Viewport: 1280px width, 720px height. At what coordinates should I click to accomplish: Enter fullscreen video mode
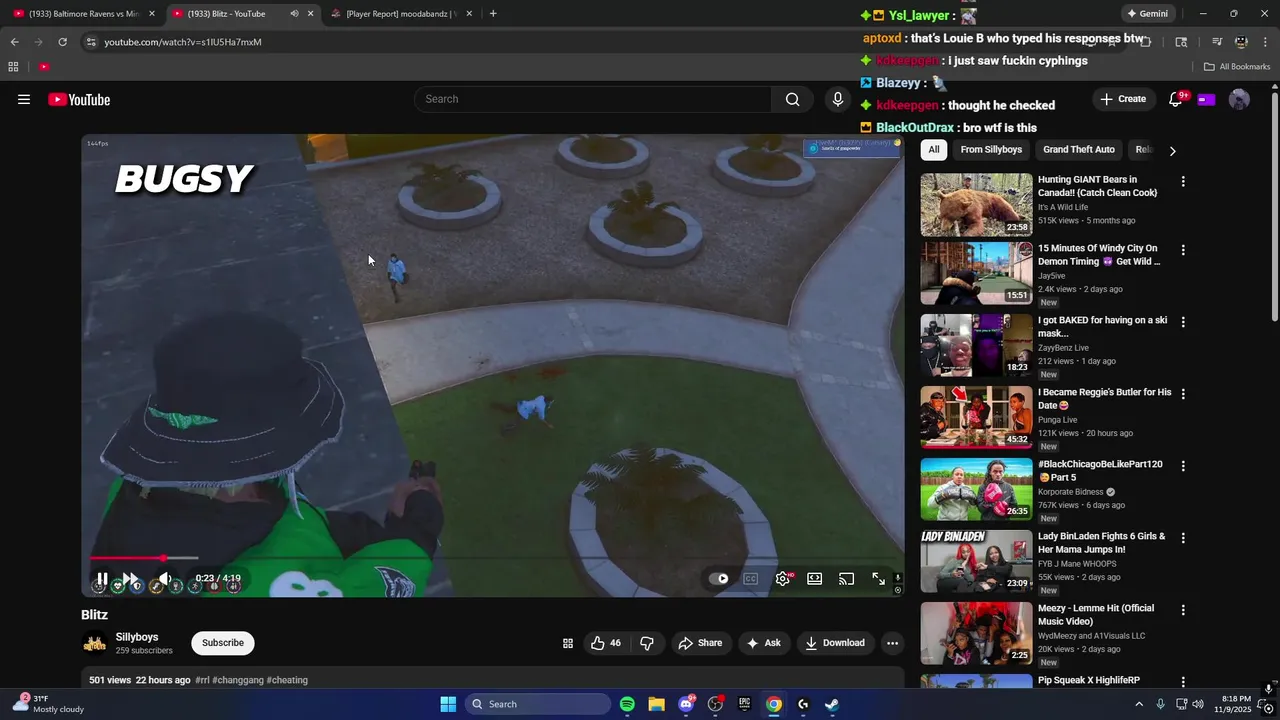click(x=879, y=579)
